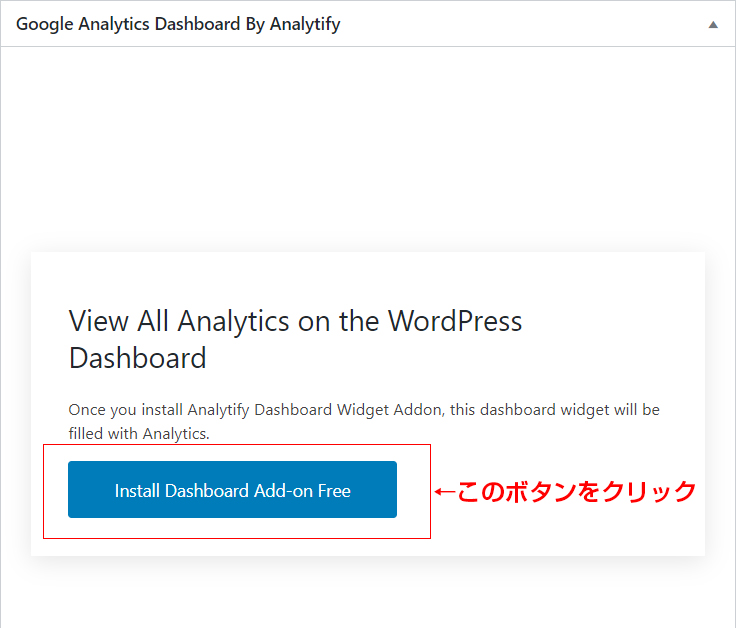736x628 pixels.
Task: Select the Google Analytics Dashboard By Analytify title
Action: pos(178,24)
